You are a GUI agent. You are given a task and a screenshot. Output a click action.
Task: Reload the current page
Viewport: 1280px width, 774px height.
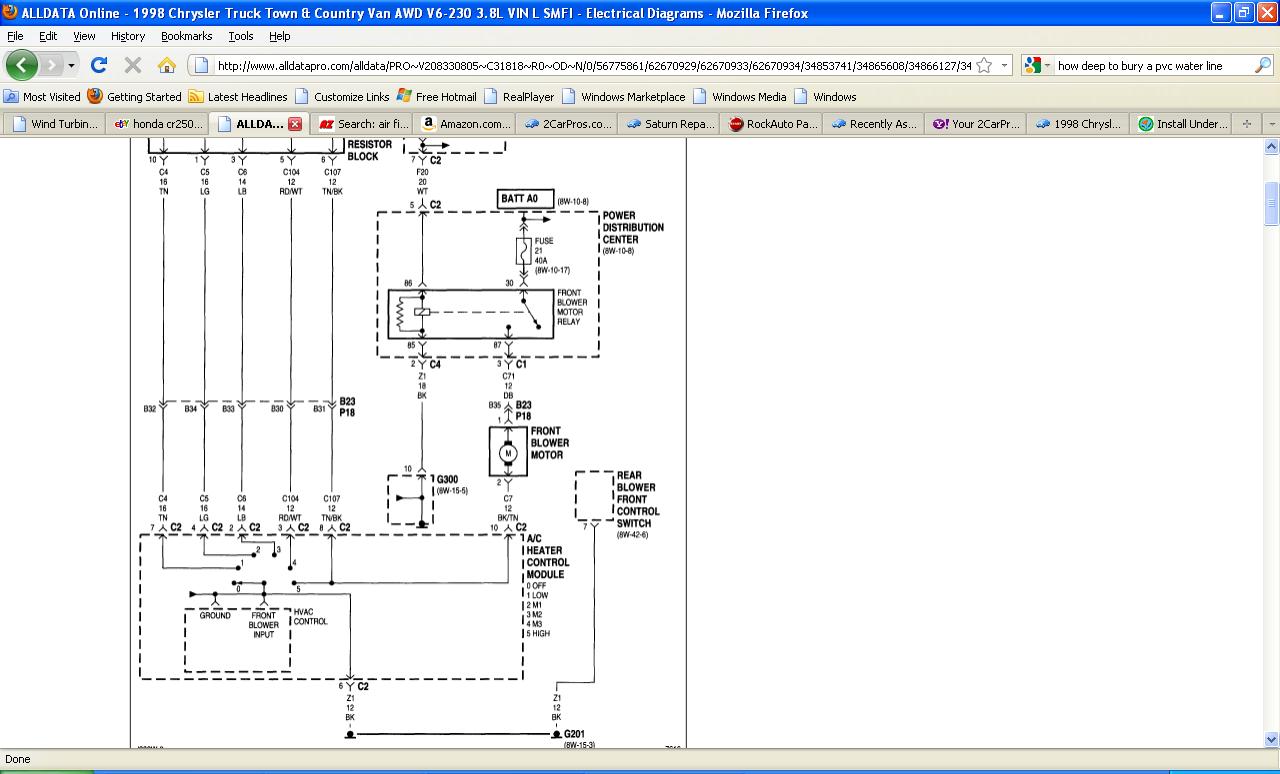pos(98,65)
